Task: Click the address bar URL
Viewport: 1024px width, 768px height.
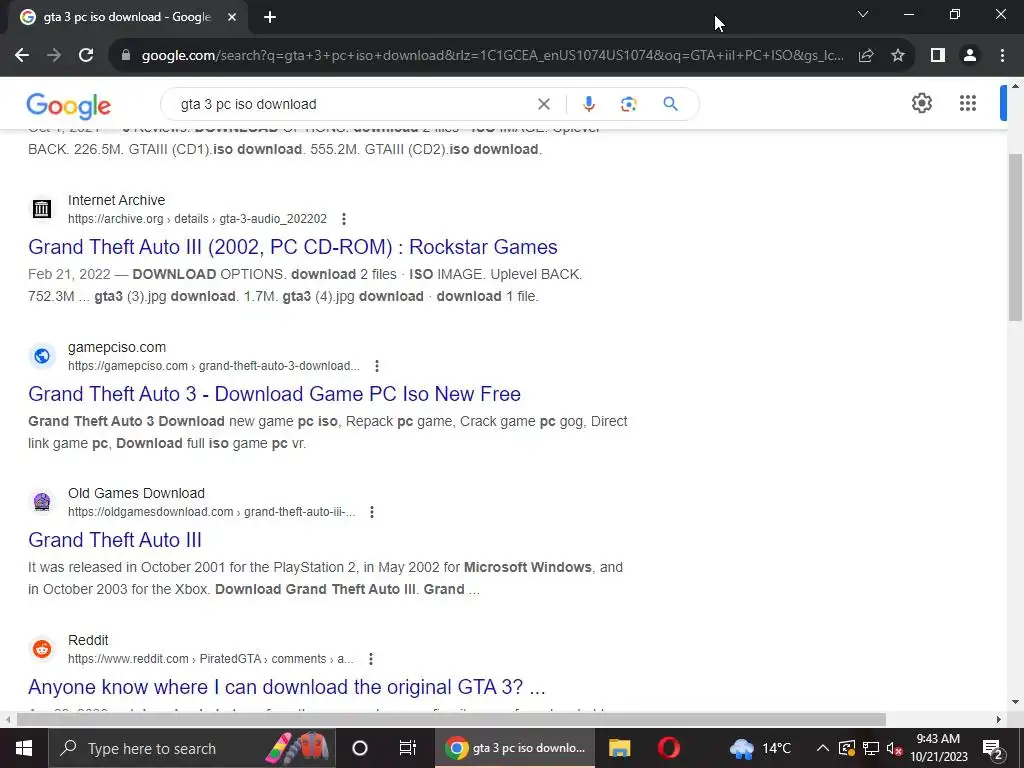Action: 492,56
